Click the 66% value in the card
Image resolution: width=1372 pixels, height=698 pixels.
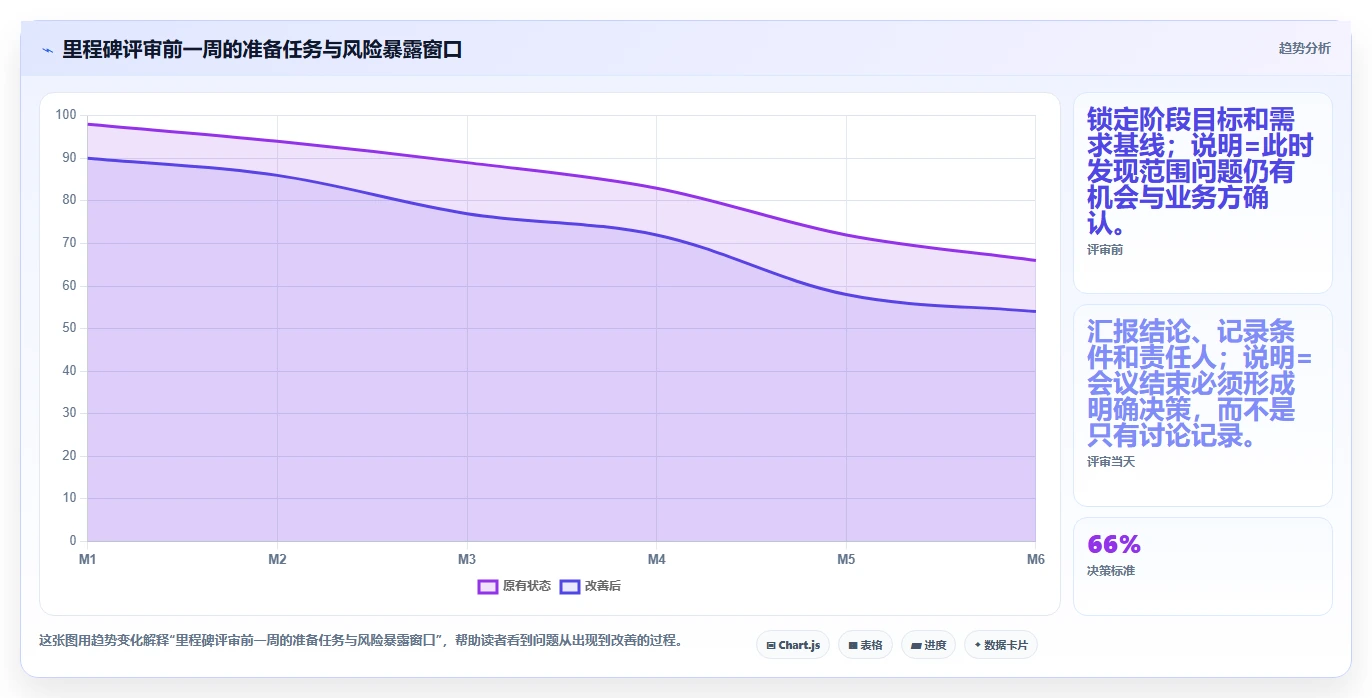1114,544
